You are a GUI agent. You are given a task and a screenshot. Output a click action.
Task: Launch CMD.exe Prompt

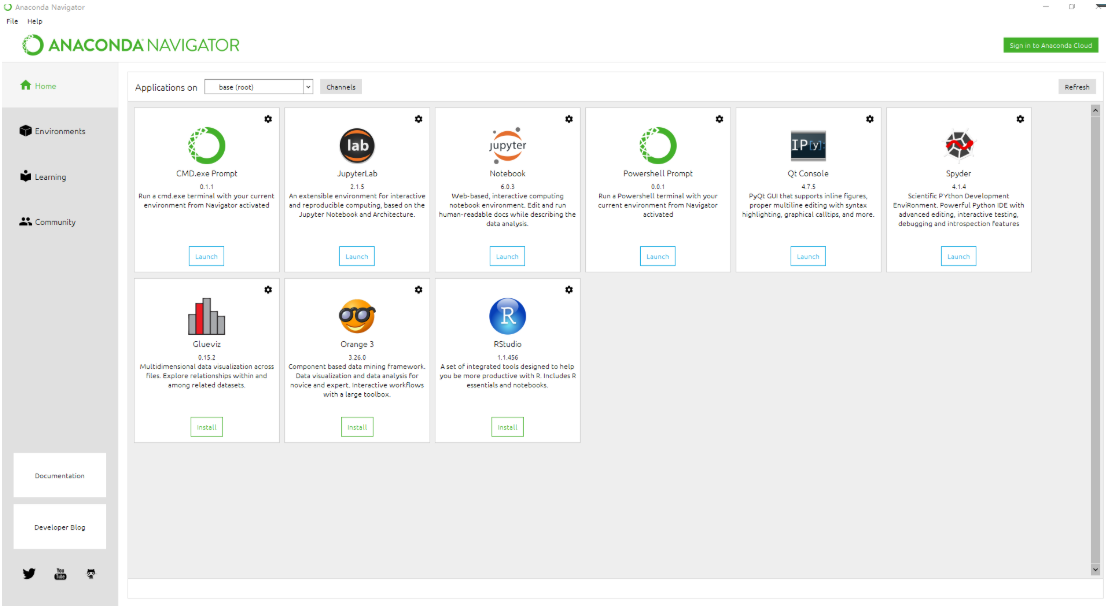point(207,256)
